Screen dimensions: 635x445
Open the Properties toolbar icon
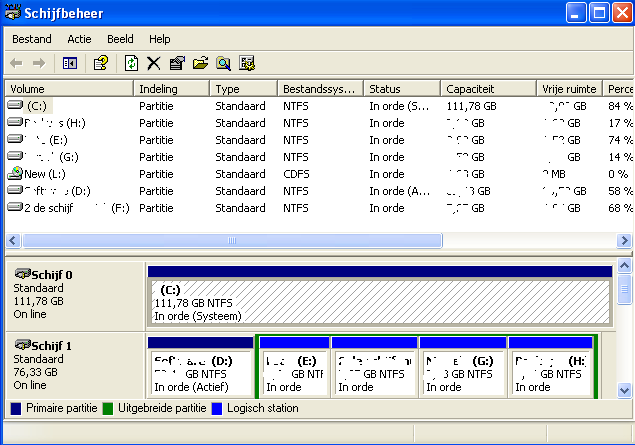177,63
